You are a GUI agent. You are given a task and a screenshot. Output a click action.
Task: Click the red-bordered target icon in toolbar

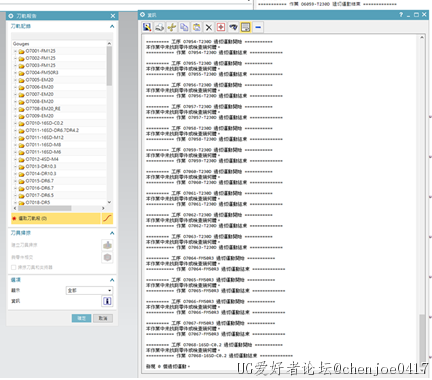point(221,27)
